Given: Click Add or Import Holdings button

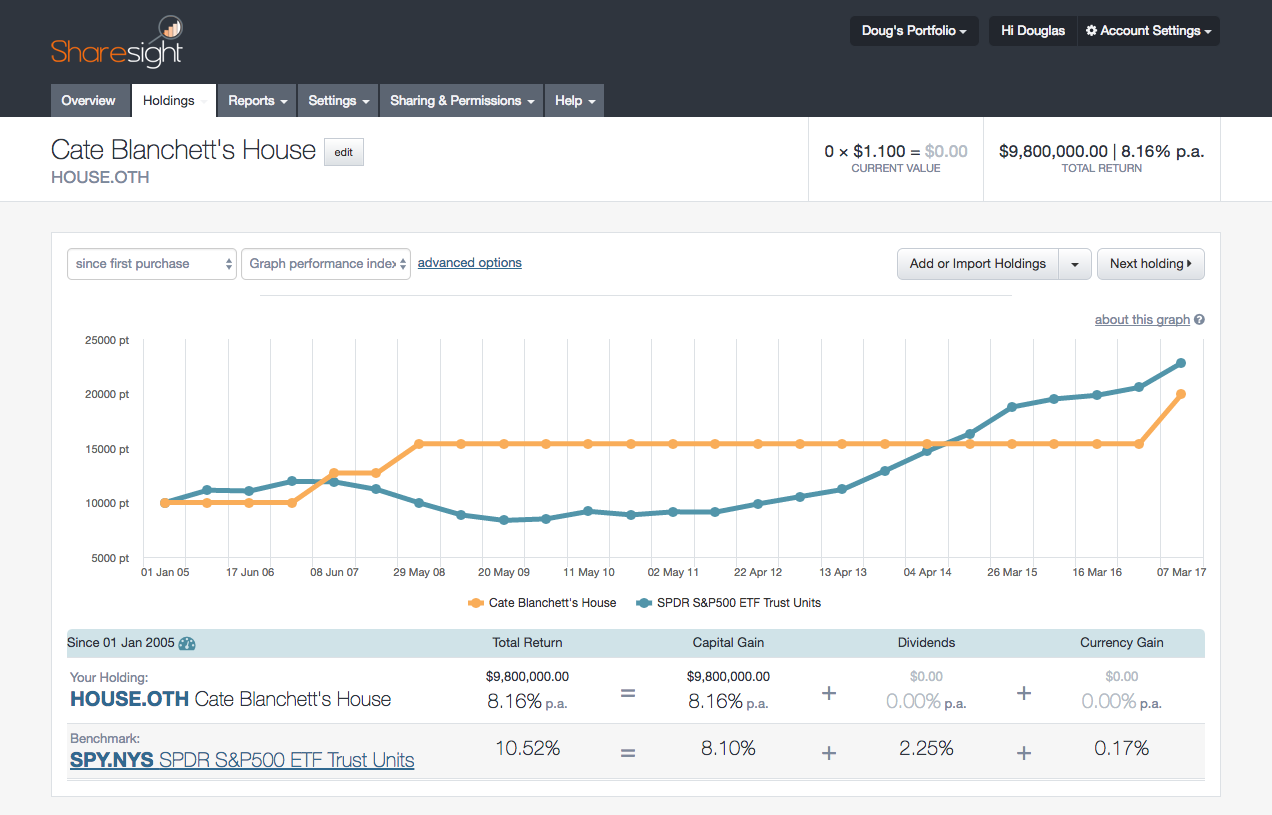Looking at the screenshot, I should click(977, 264).
